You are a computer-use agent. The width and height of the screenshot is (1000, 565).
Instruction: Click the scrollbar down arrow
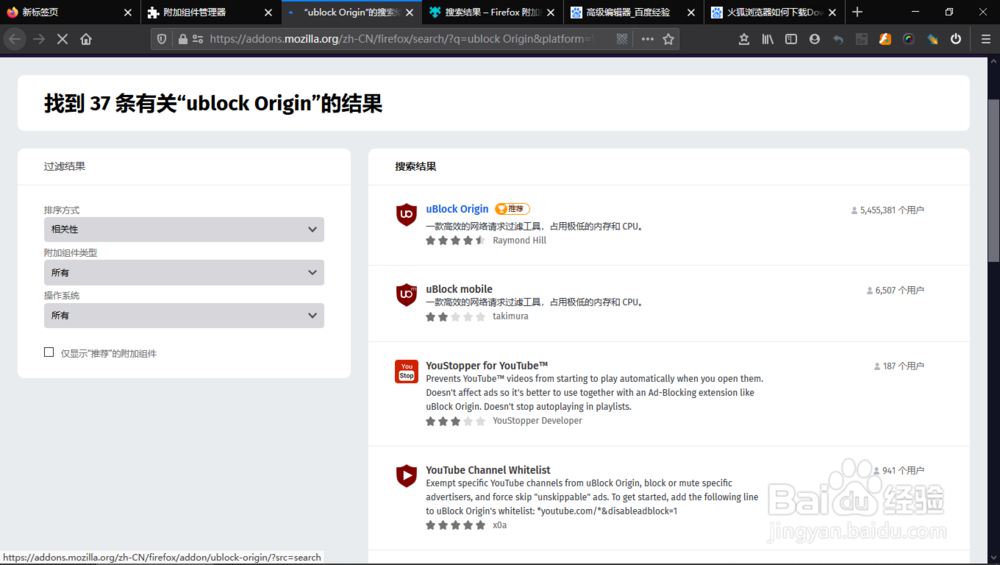tap(994, 559)
